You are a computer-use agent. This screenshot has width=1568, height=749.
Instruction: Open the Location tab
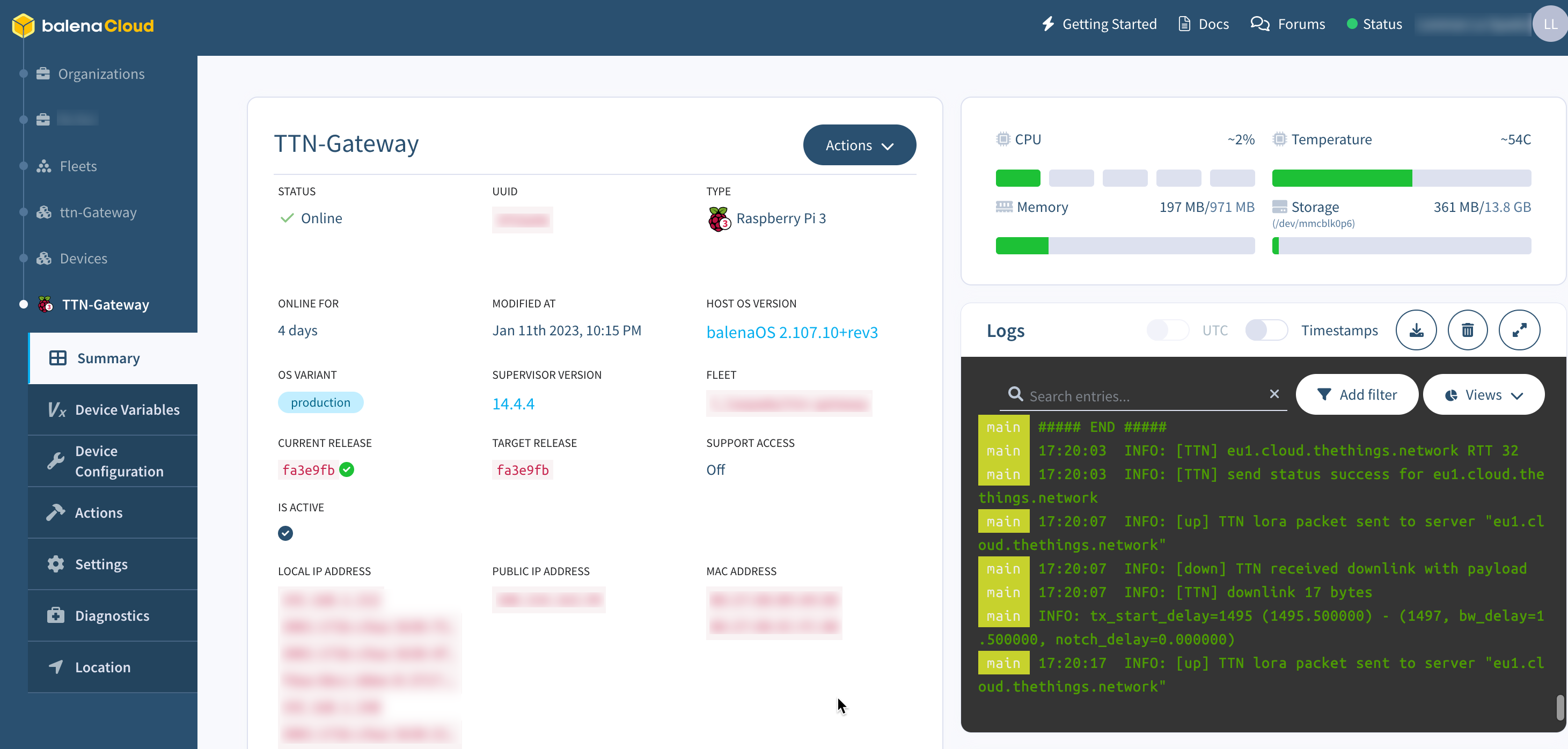point(113,667)
